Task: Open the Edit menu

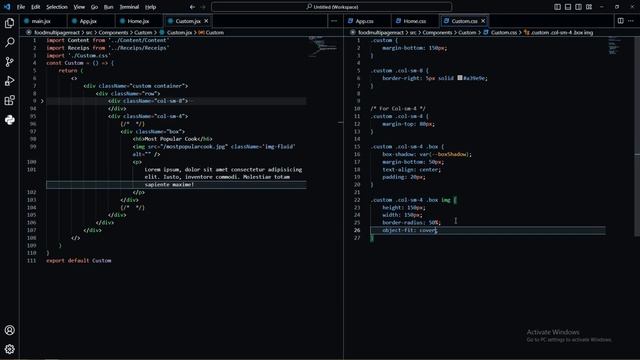Action: point(36,7)
